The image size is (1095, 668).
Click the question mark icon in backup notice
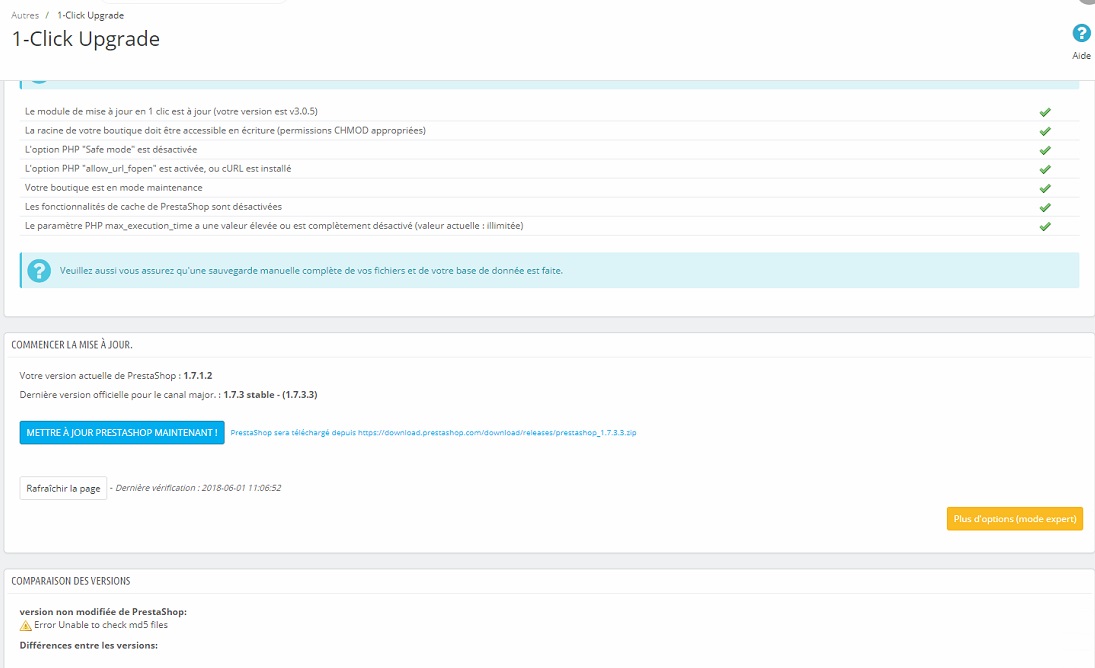click(39, 271)
